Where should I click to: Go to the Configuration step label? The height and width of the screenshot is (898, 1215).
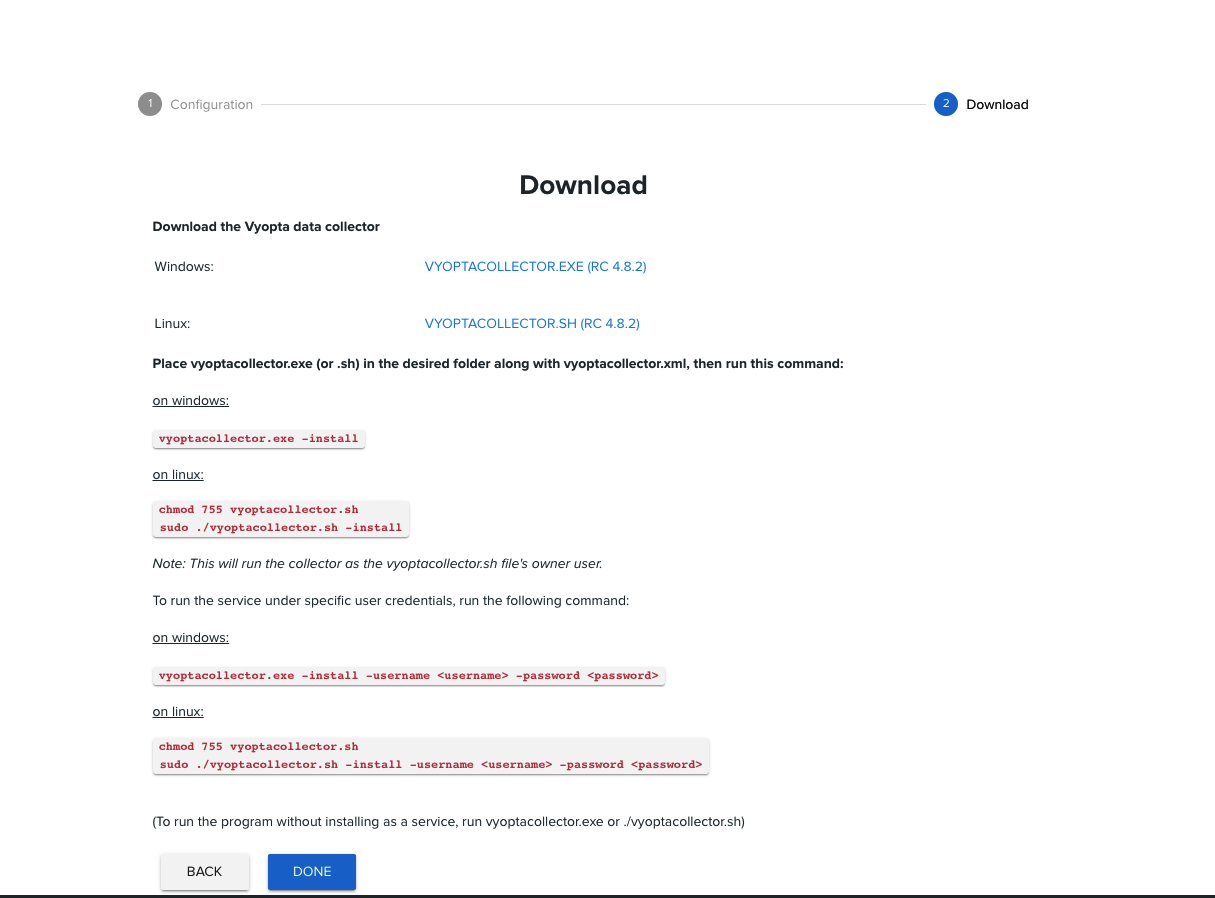click(211, 104)
